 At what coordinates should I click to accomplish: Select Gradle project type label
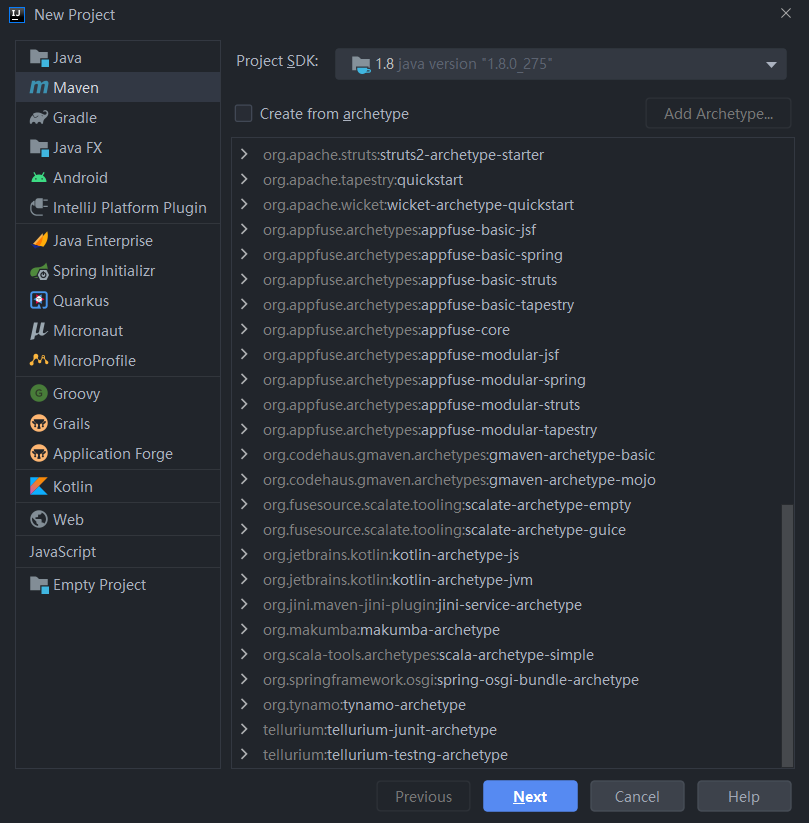pyautogui.click(x=75, y=118)
